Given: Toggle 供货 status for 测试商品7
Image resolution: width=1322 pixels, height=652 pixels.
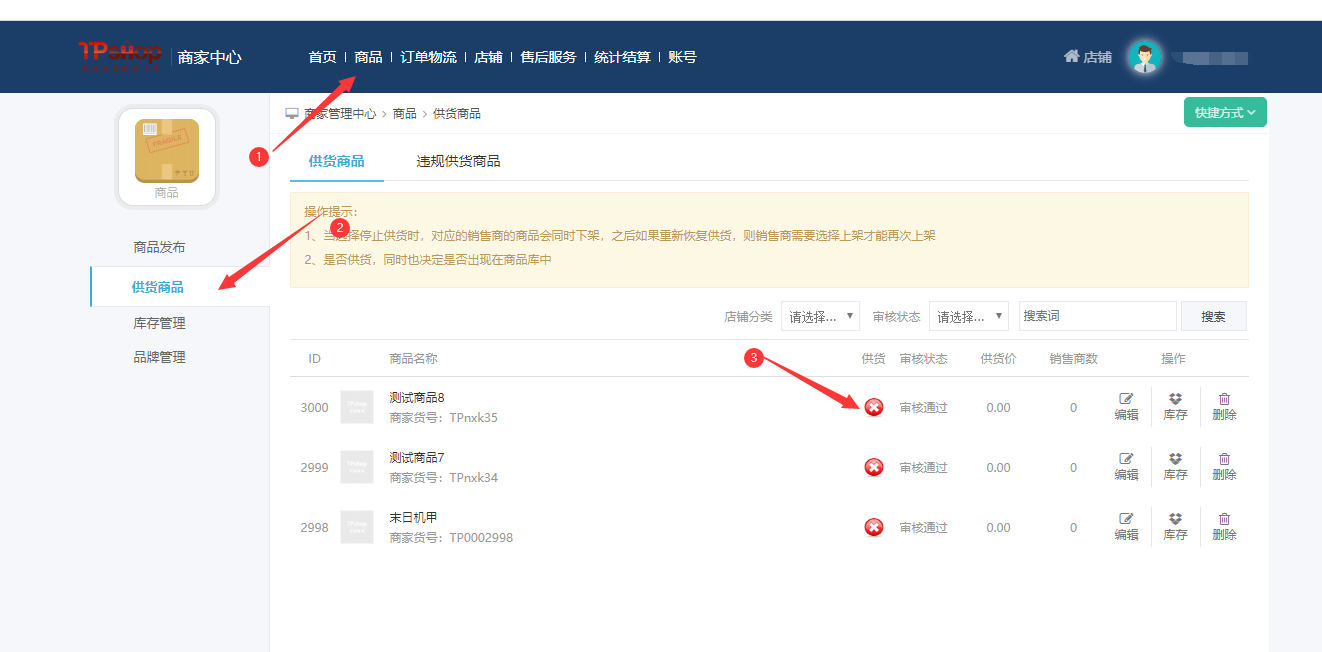Looking at the screenshot, I should pyautogui.click(x=874, y=467).
